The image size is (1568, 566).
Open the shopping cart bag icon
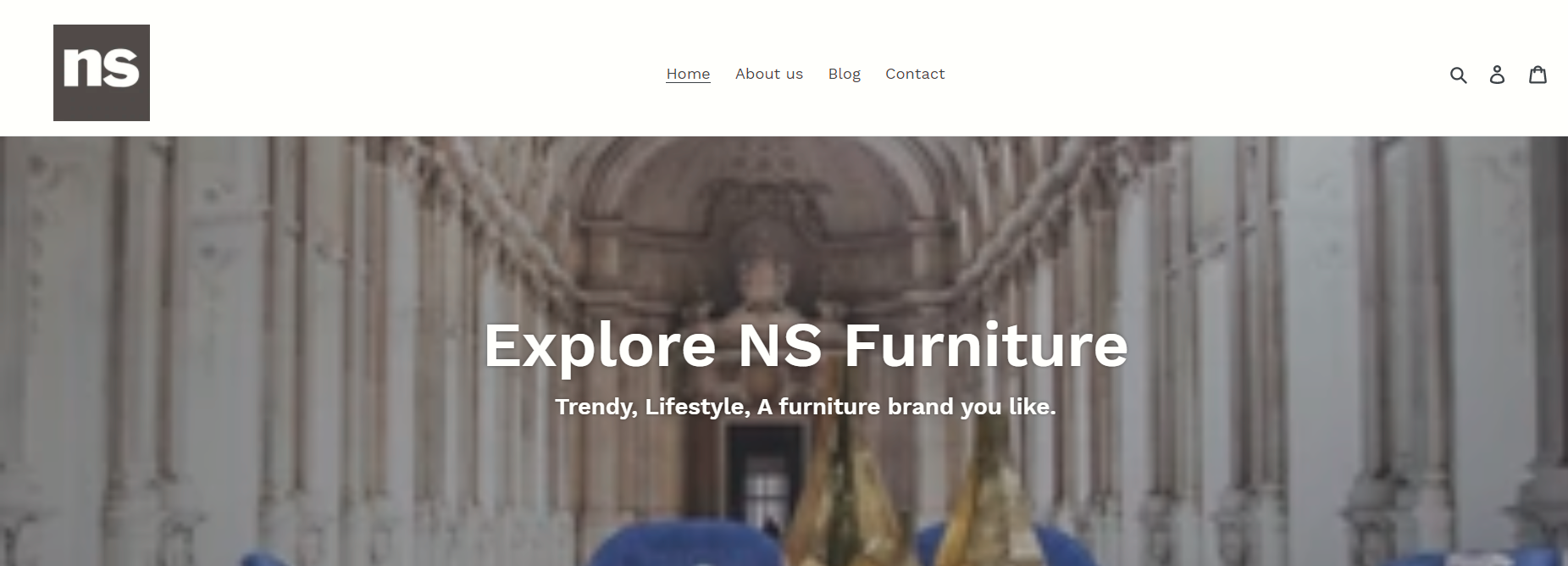click(1538, 75)
